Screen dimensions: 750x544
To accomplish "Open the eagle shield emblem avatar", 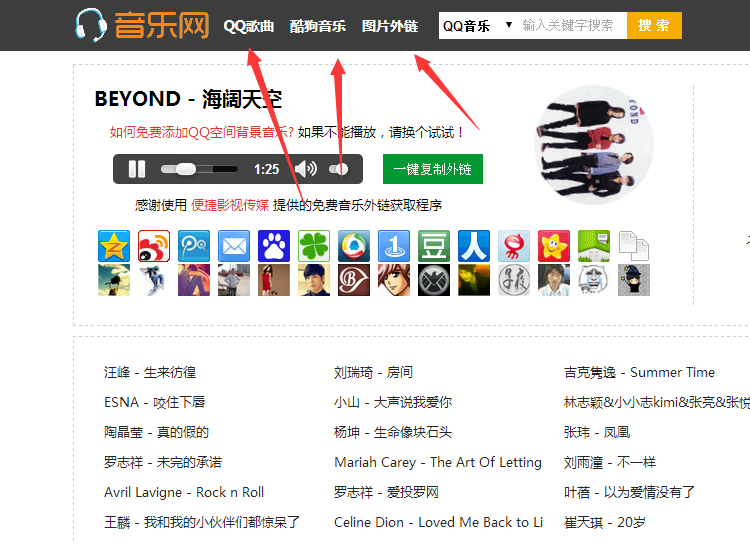I will tap(434, 280).
